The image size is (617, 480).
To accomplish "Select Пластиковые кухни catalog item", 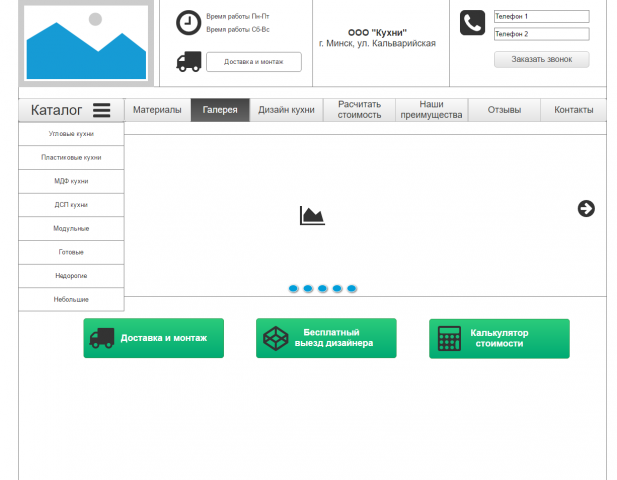I will (x=71, y=157).
